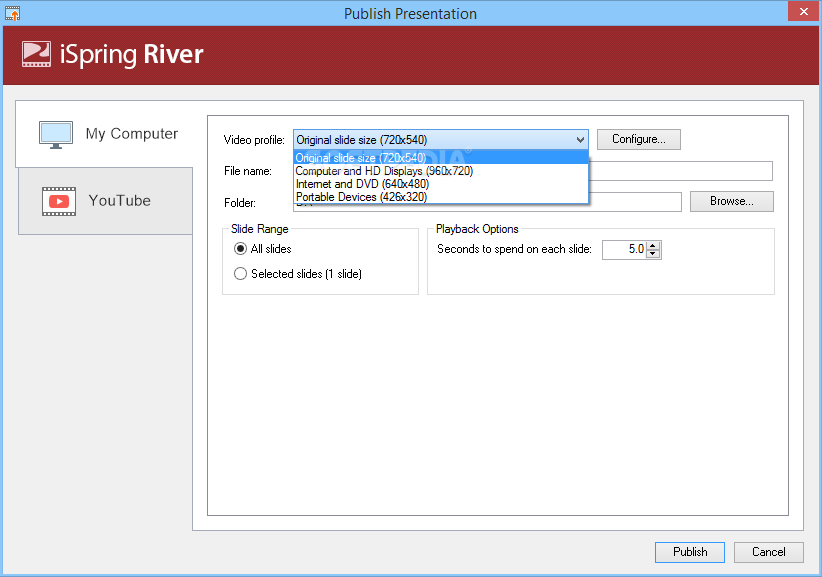Decrease seconds per slide with down arrow
The height and width of the screenshot is (577, 822).
(653, 254)
